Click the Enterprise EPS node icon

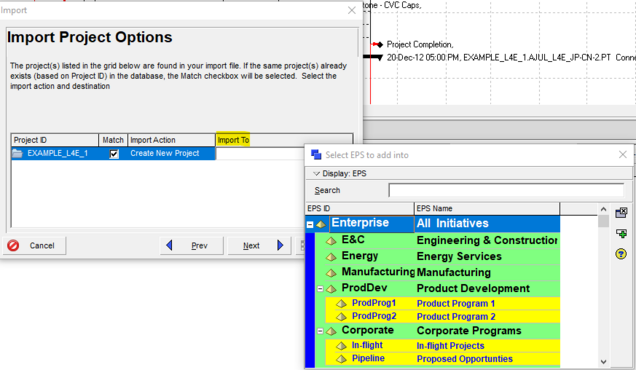click(321, 224)
